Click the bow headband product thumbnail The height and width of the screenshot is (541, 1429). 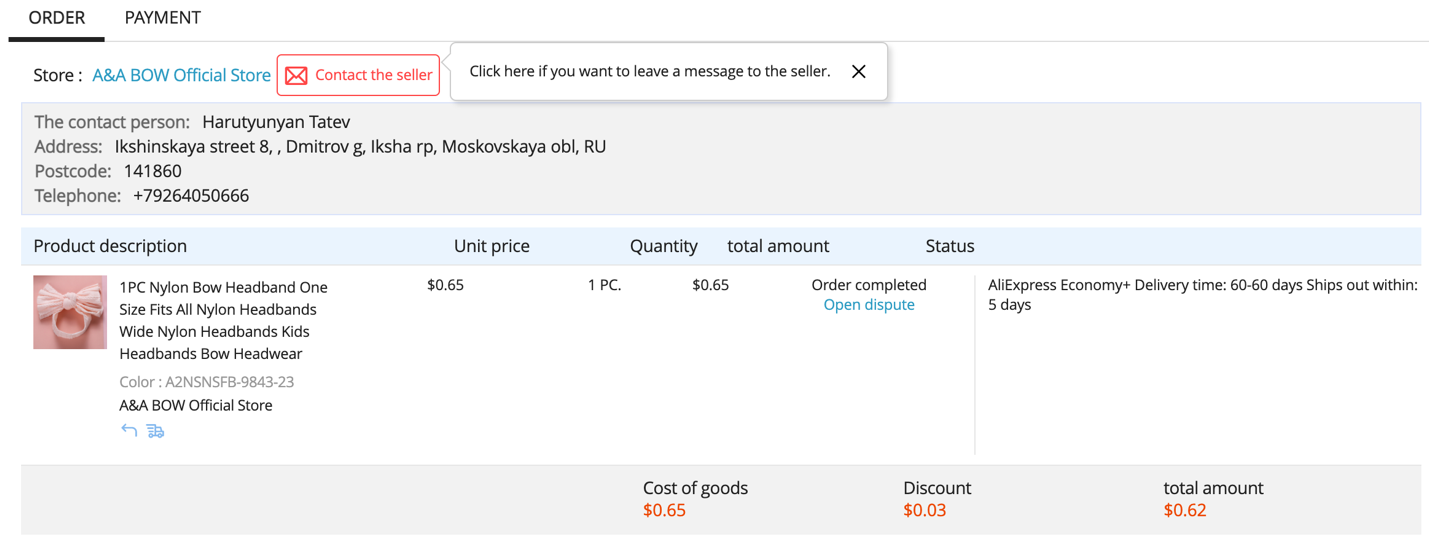[x=70, y=312]
